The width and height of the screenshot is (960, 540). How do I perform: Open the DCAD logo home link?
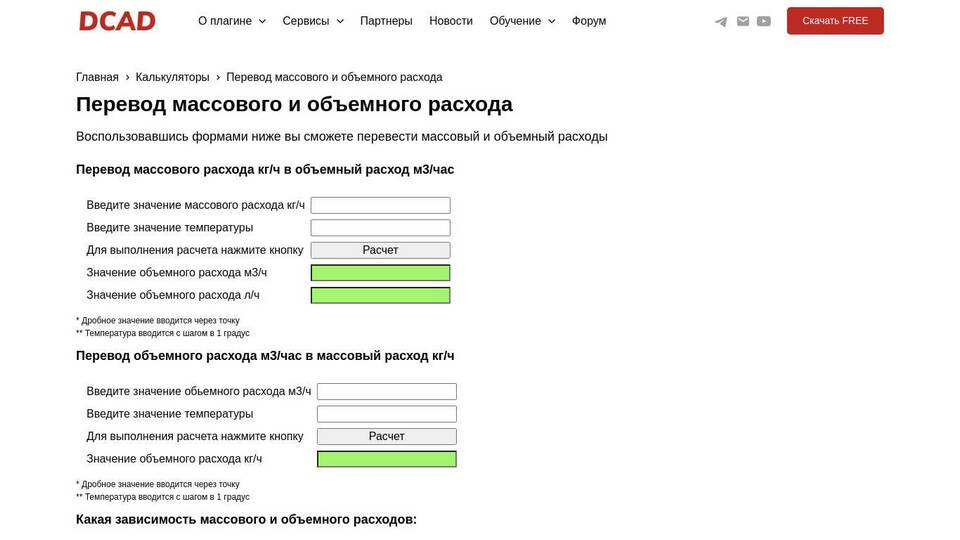coord(117,21)
